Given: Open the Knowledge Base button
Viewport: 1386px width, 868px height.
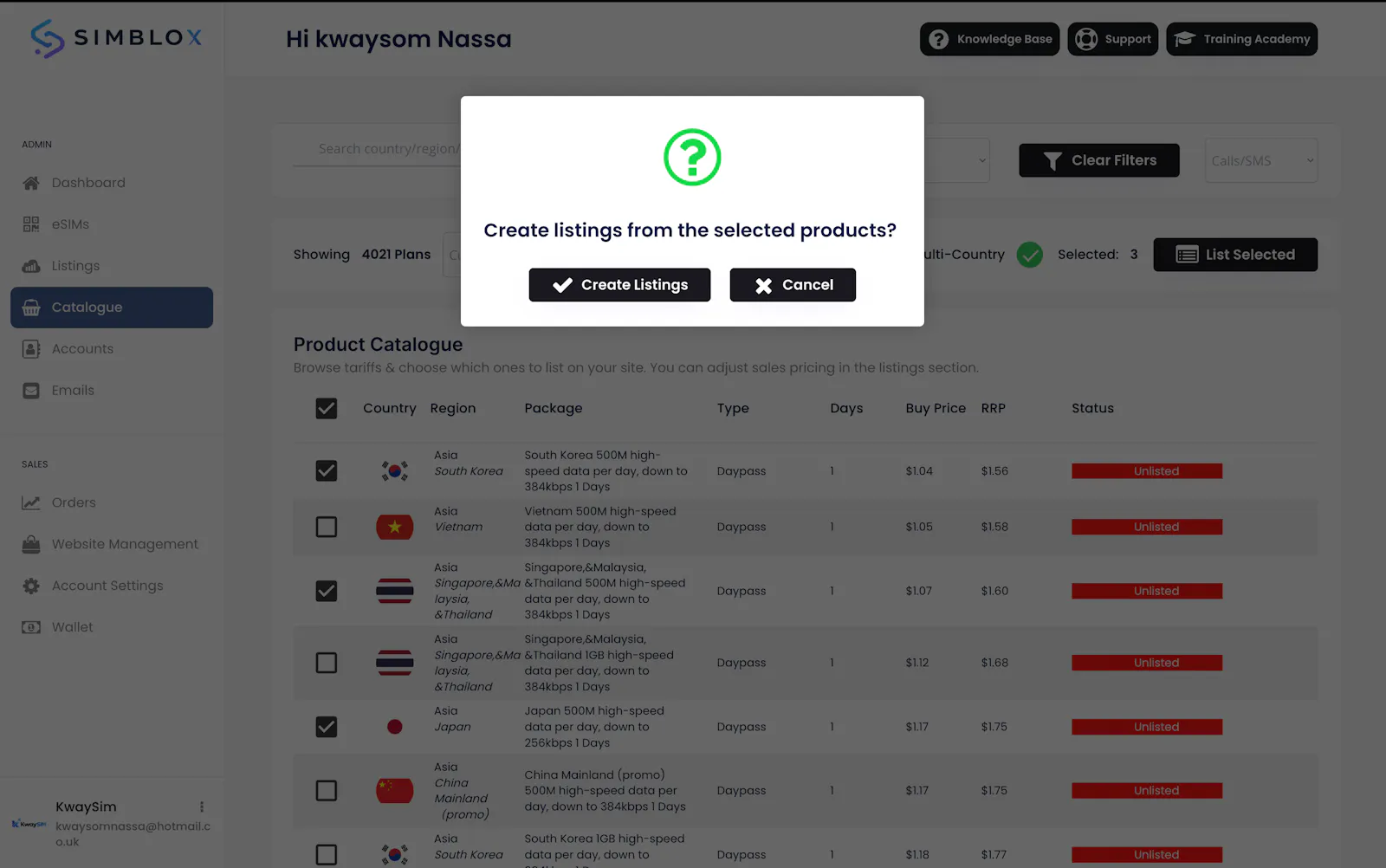Looking at the screenshot, I should (x=989, y=39).
